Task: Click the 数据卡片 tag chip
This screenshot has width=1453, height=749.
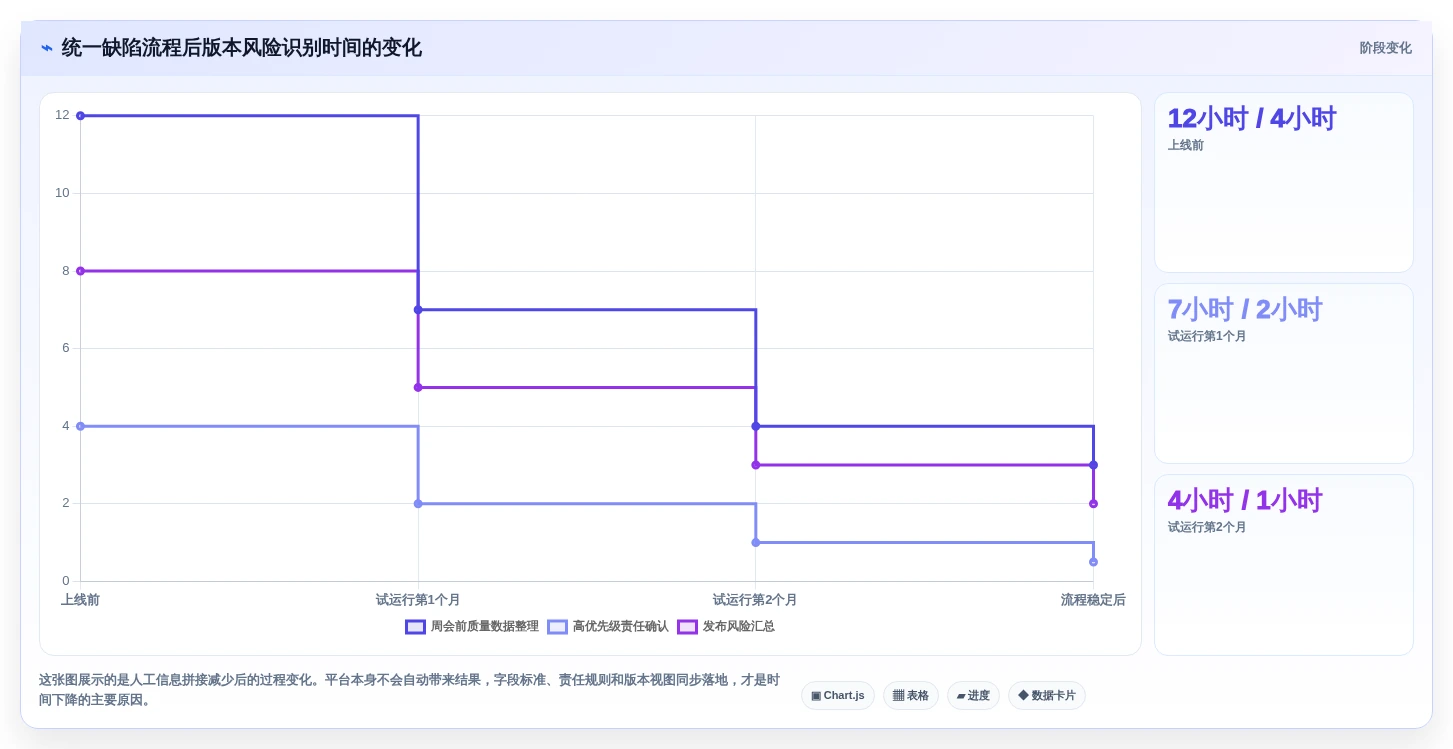Action: [1047, 696]
